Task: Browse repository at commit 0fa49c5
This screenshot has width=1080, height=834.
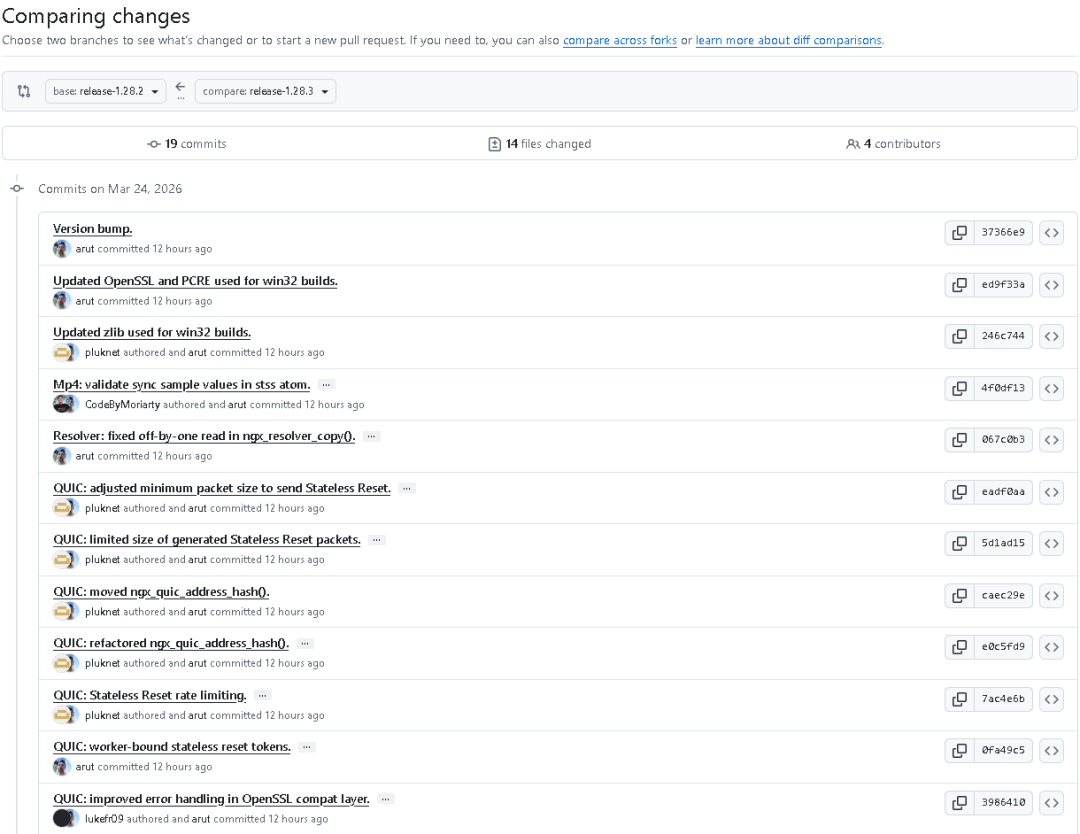Action: tap(1051, 750)
